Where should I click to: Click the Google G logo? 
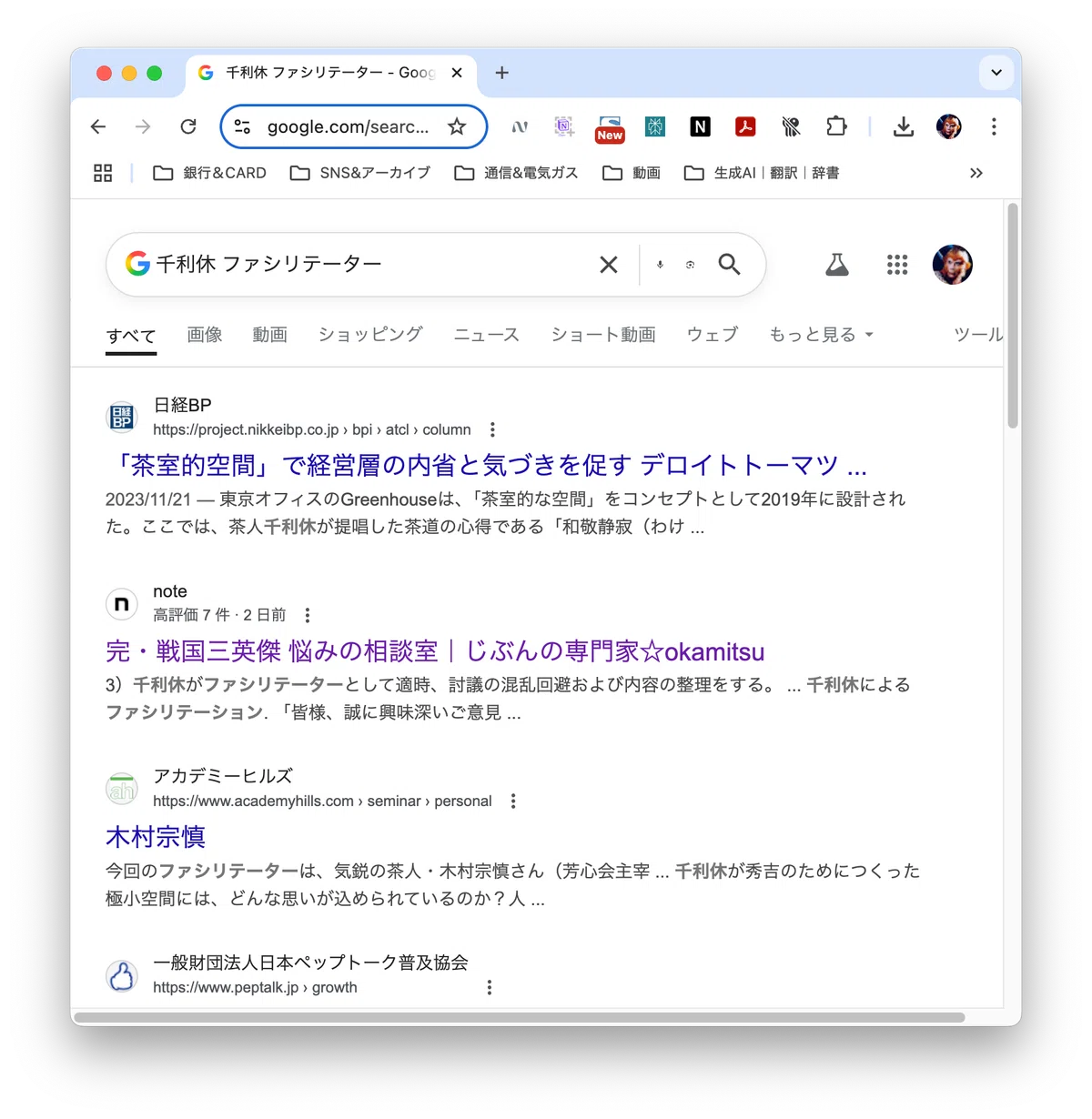point(137,264)
